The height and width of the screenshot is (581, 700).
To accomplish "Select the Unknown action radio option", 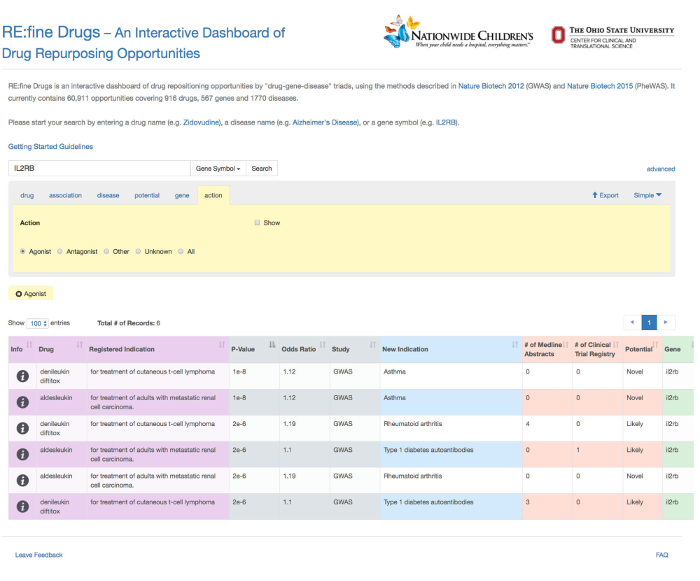I will tap(139, 251).
